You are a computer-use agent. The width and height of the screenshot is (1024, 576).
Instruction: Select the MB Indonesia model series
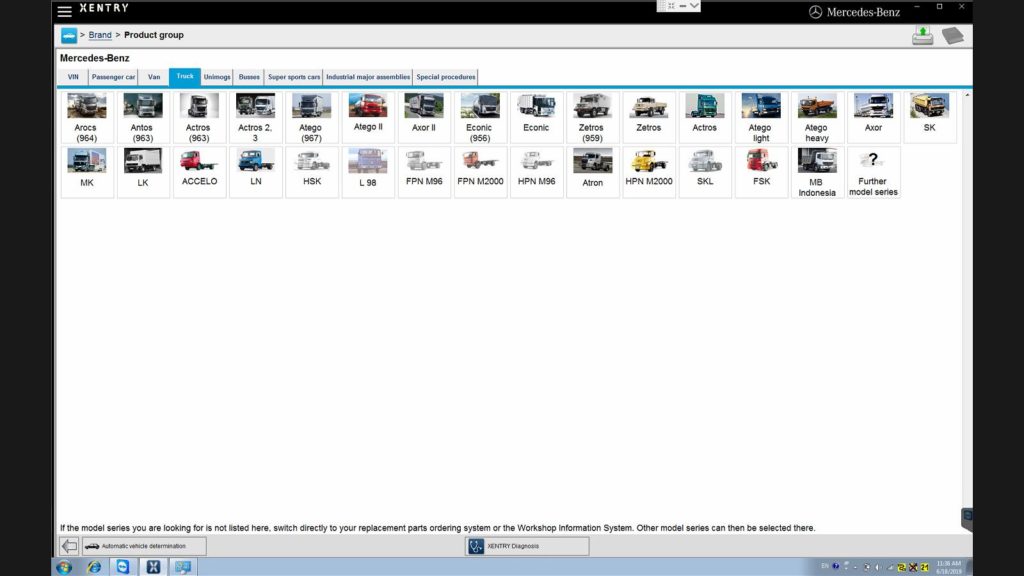click(x=817, y=172)
